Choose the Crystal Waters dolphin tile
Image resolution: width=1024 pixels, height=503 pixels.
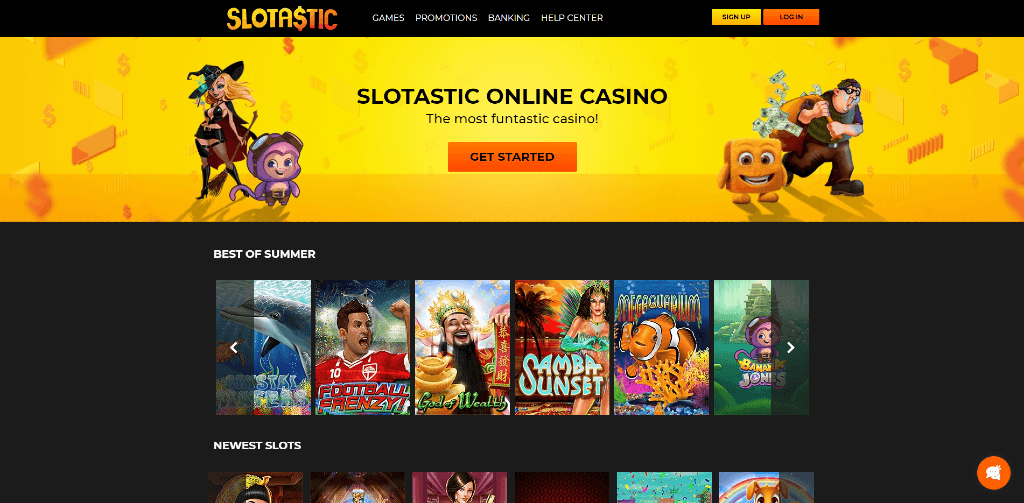click(263, 348)
